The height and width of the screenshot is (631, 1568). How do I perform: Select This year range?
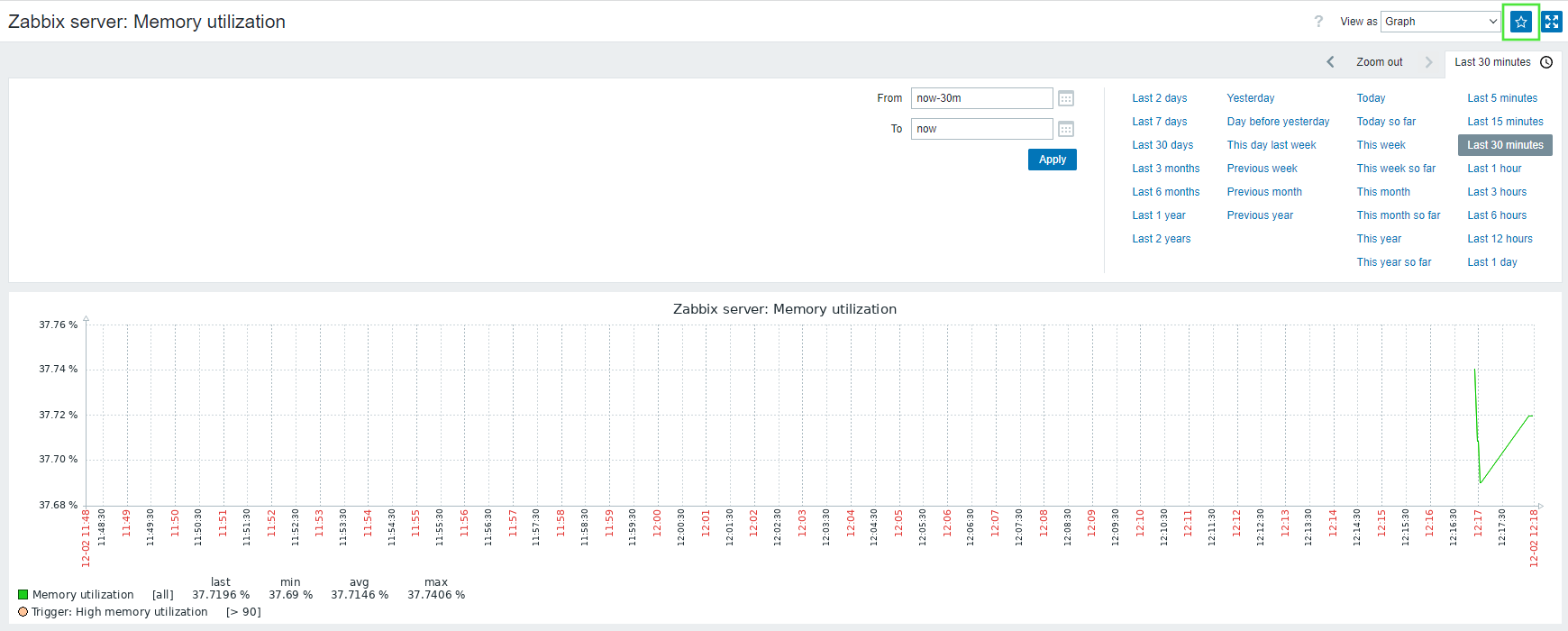coord(1379,239)
